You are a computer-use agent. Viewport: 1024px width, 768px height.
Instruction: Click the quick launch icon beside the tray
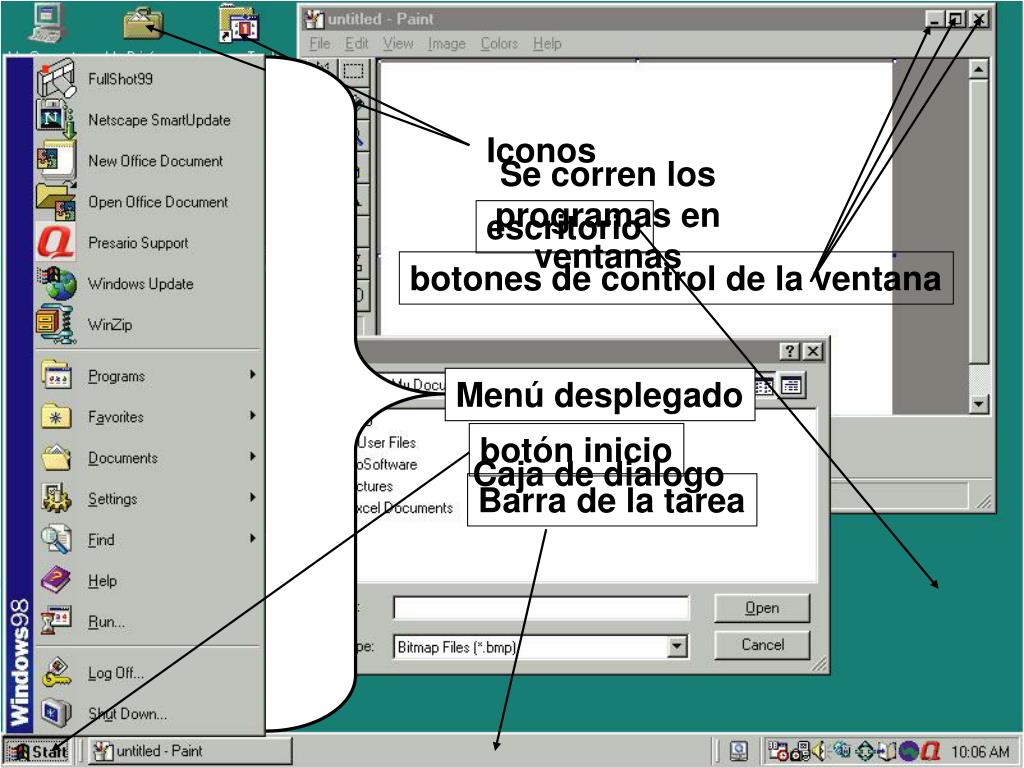point(739,752)
